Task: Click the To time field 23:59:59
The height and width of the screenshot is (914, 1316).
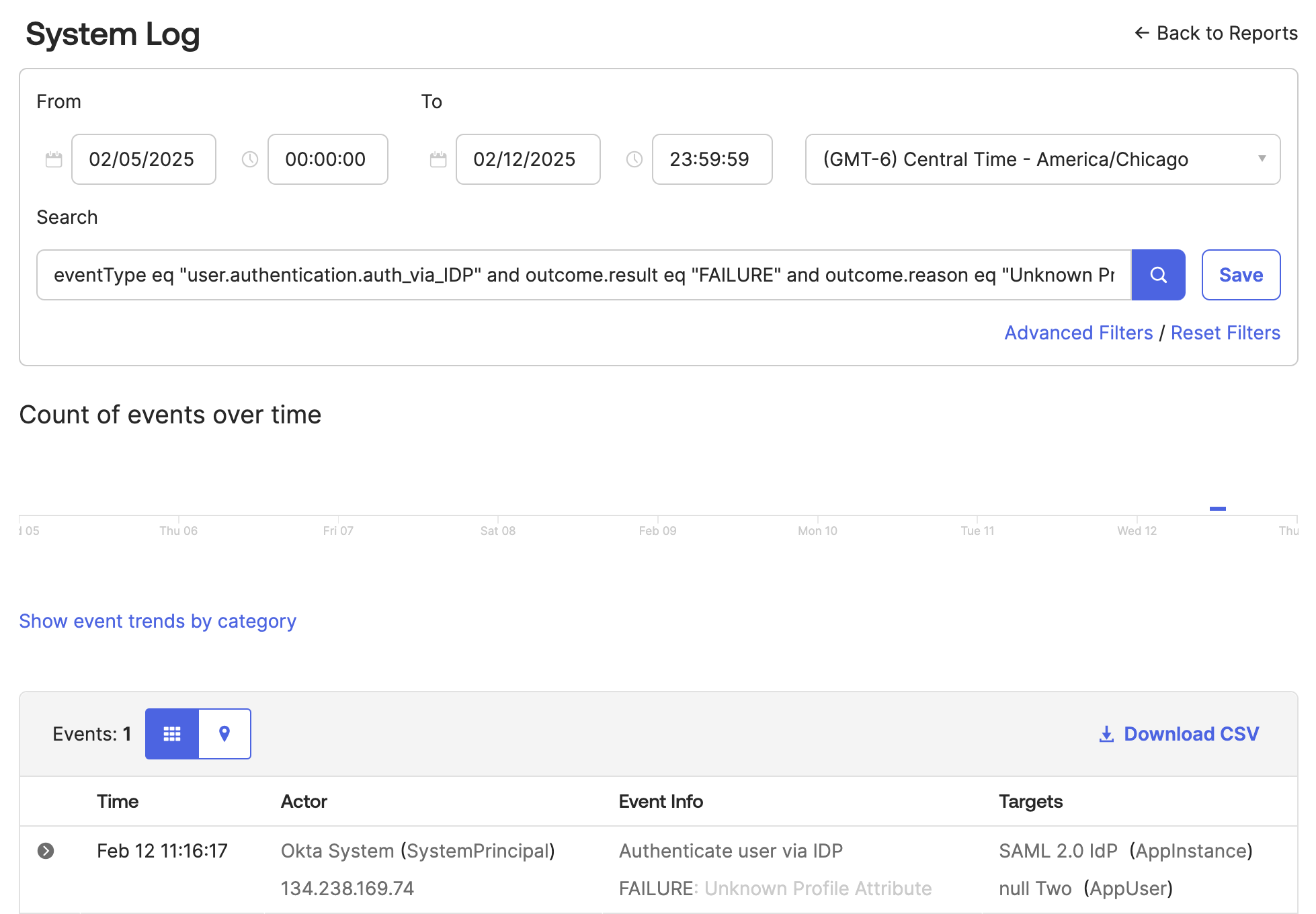Action: click(x=711, y=159)
